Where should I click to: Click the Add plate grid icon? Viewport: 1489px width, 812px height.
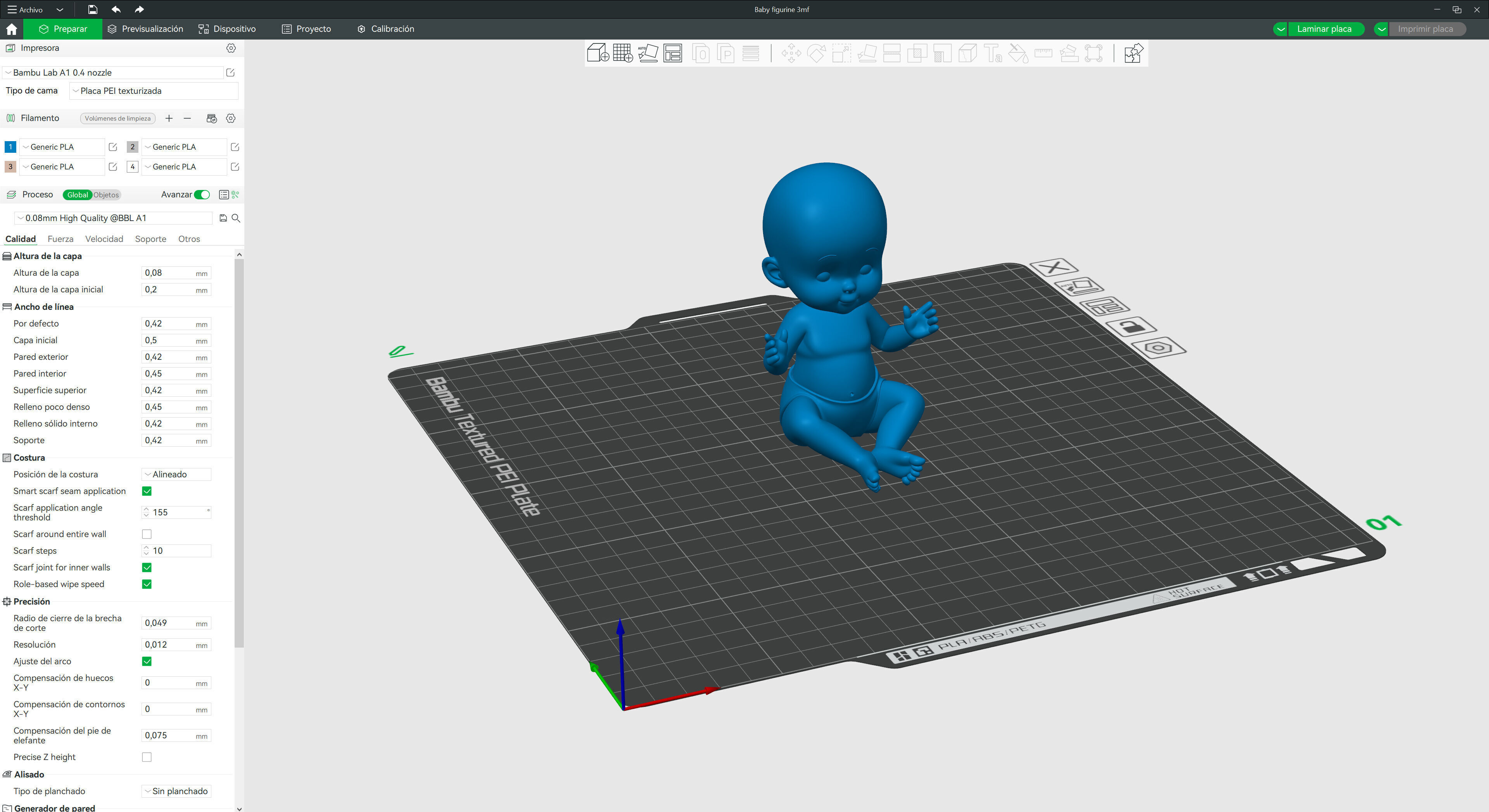[622, 53]
